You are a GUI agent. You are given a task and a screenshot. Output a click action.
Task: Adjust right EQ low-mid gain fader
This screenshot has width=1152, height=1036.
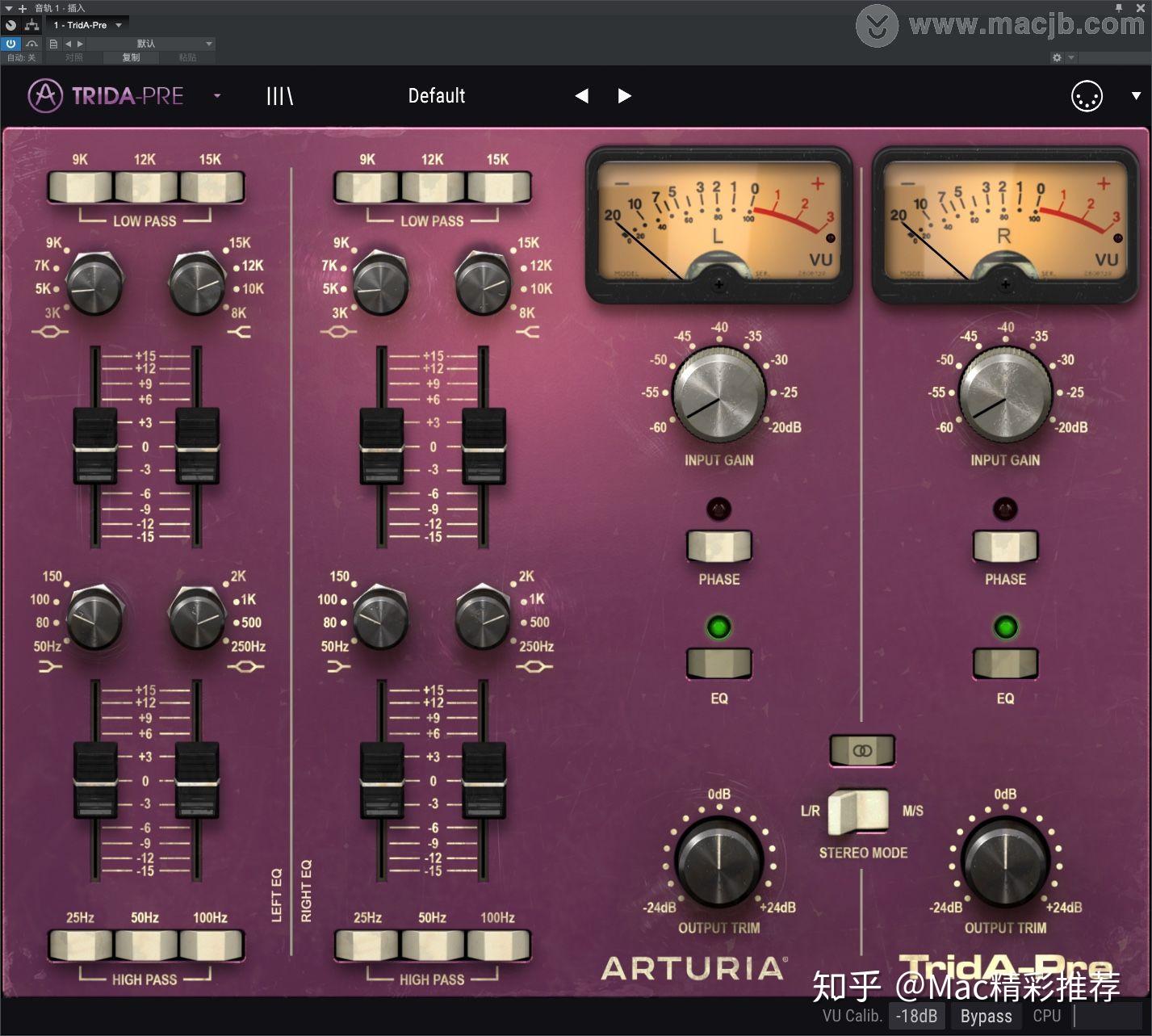pos(484,781)
